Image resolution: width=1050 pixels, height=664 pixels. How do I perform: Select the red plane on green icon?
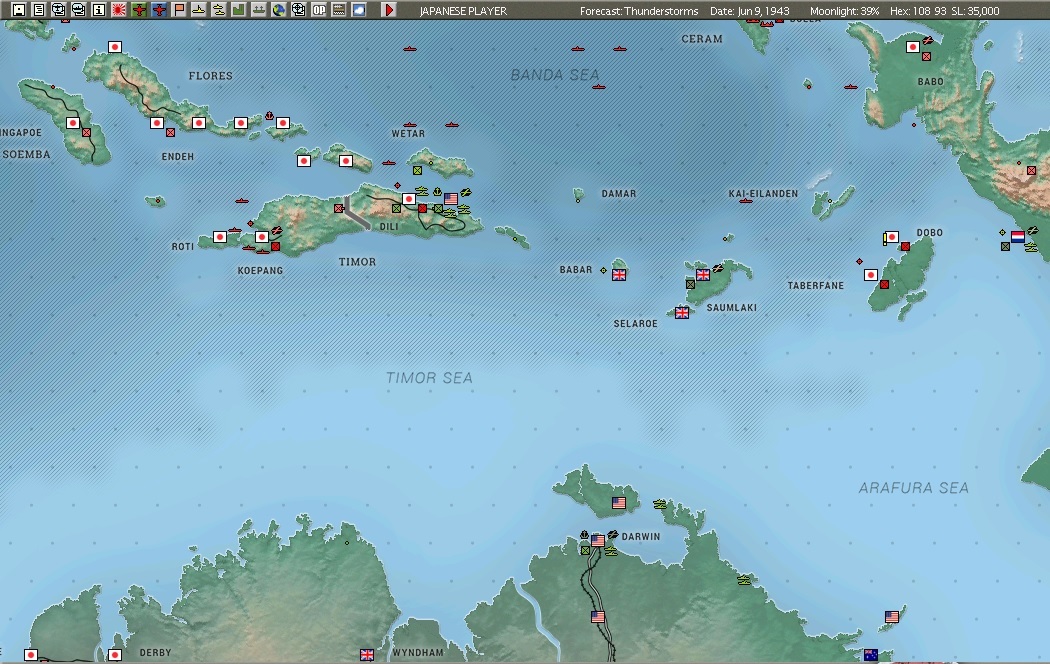(x=139, y=9)
